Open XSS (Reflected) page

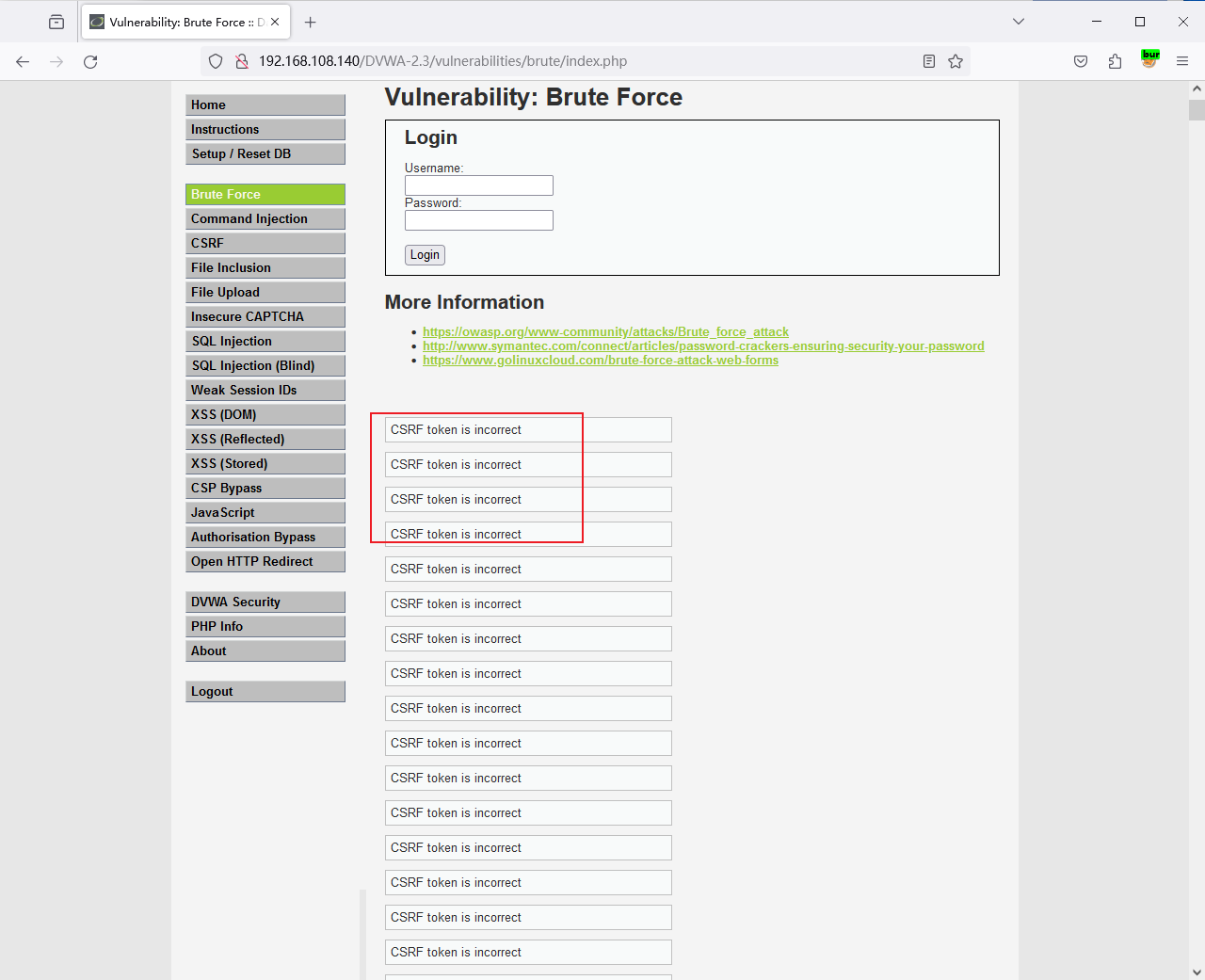[x=265, y=439]
